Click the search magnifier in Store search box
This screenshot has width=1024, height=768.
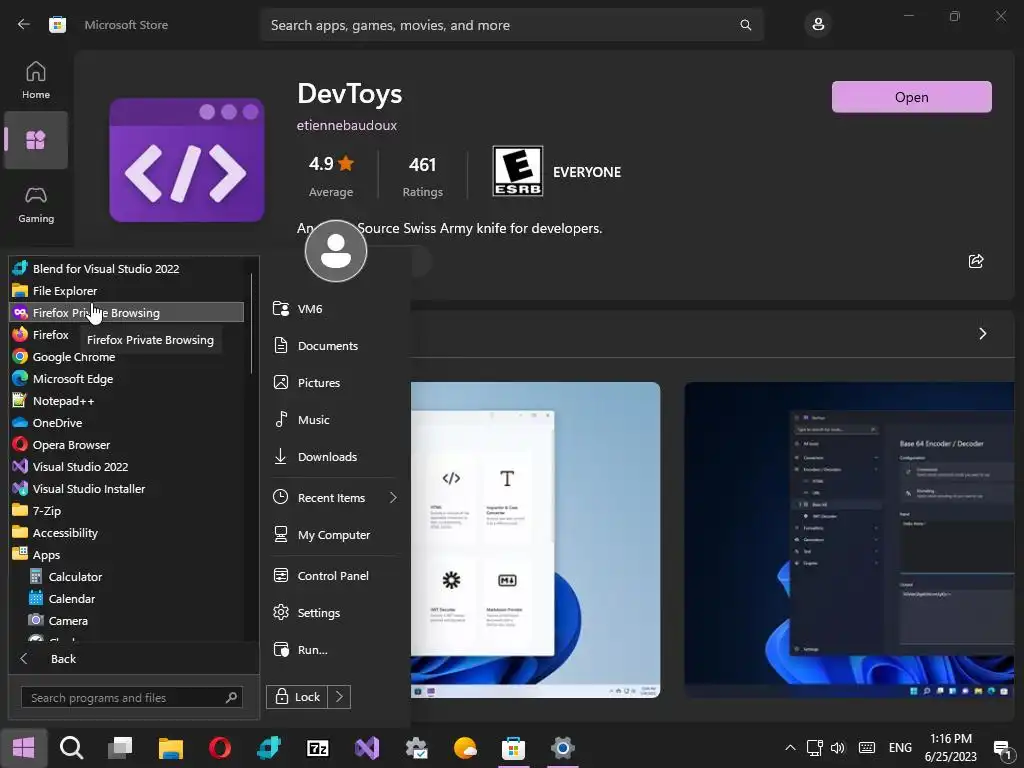pyautogui.click(x=745, y=25)
